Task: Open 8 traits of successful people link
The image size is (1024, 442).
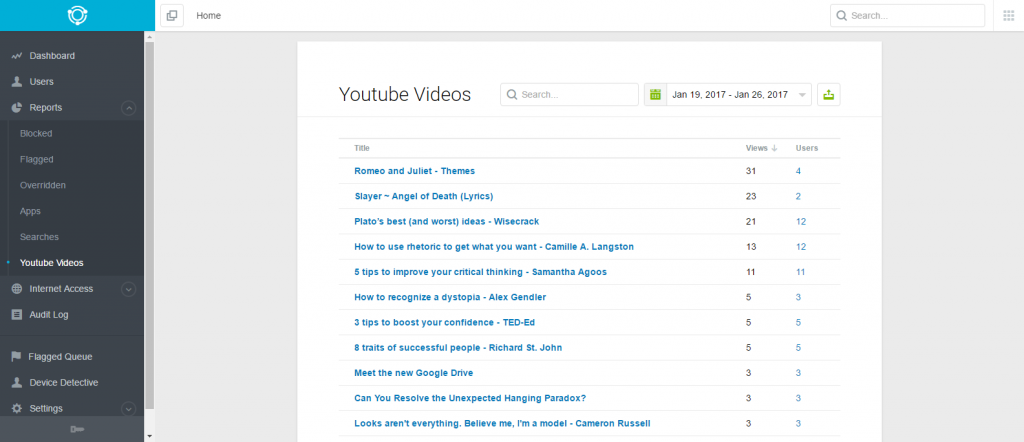Action: [x=458, y=348]
